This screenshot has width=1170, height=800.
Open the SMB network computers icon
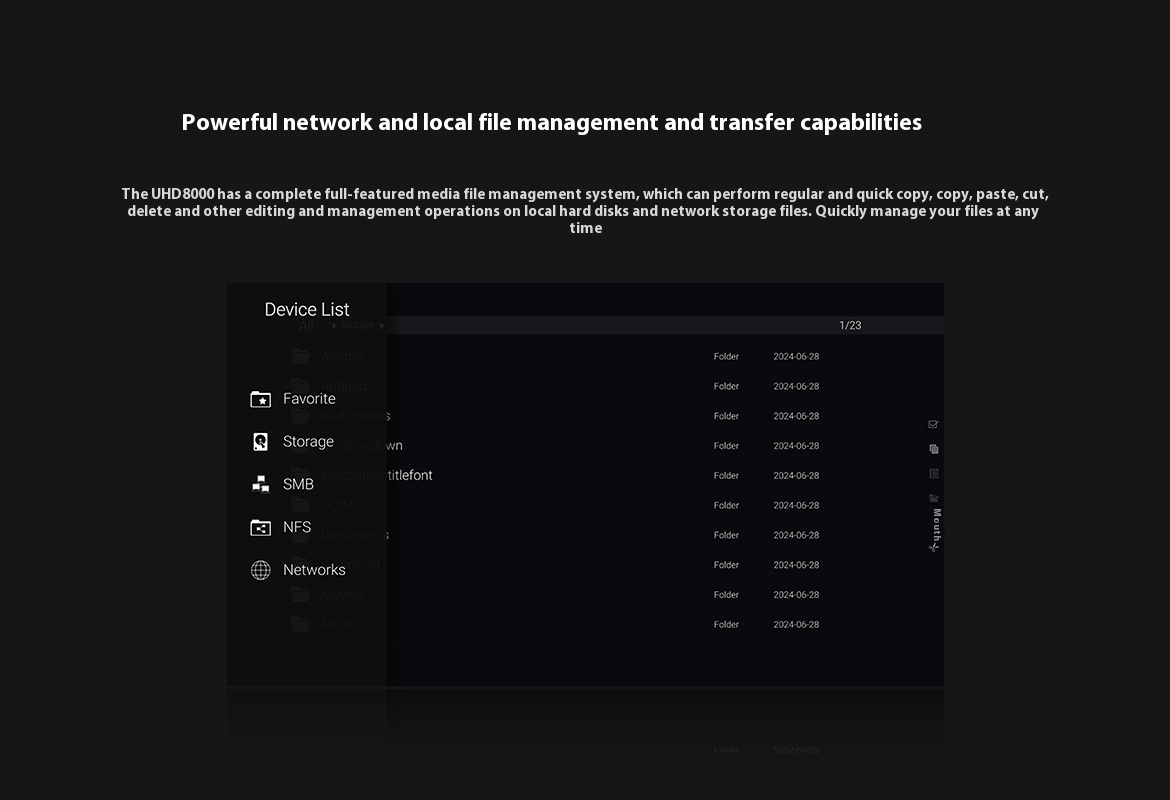click(260, 485)
